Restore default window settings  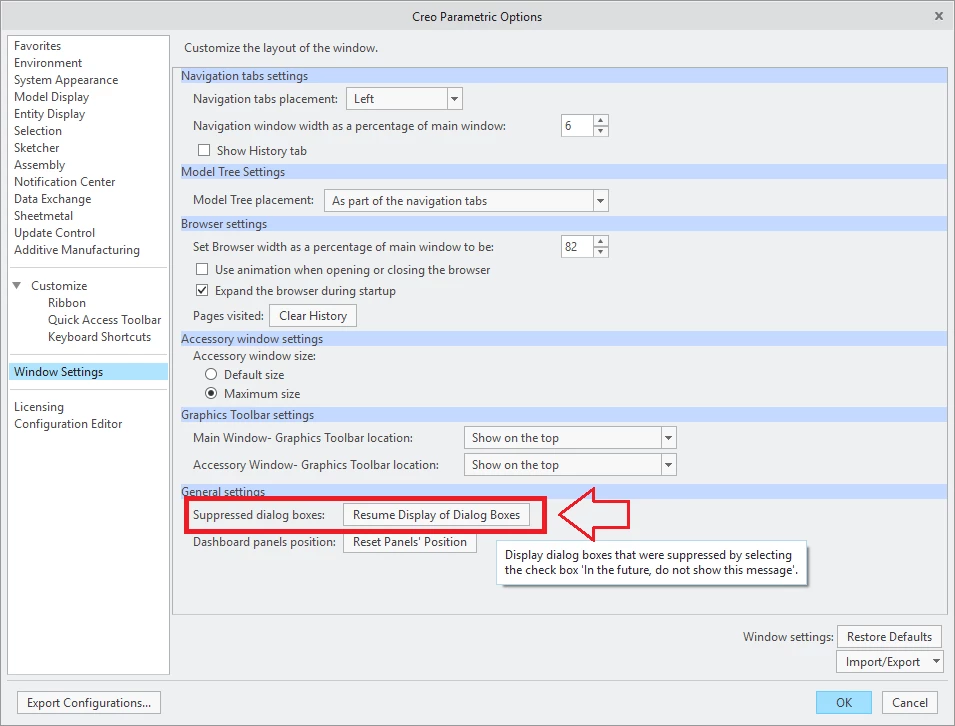click(889, 636)
